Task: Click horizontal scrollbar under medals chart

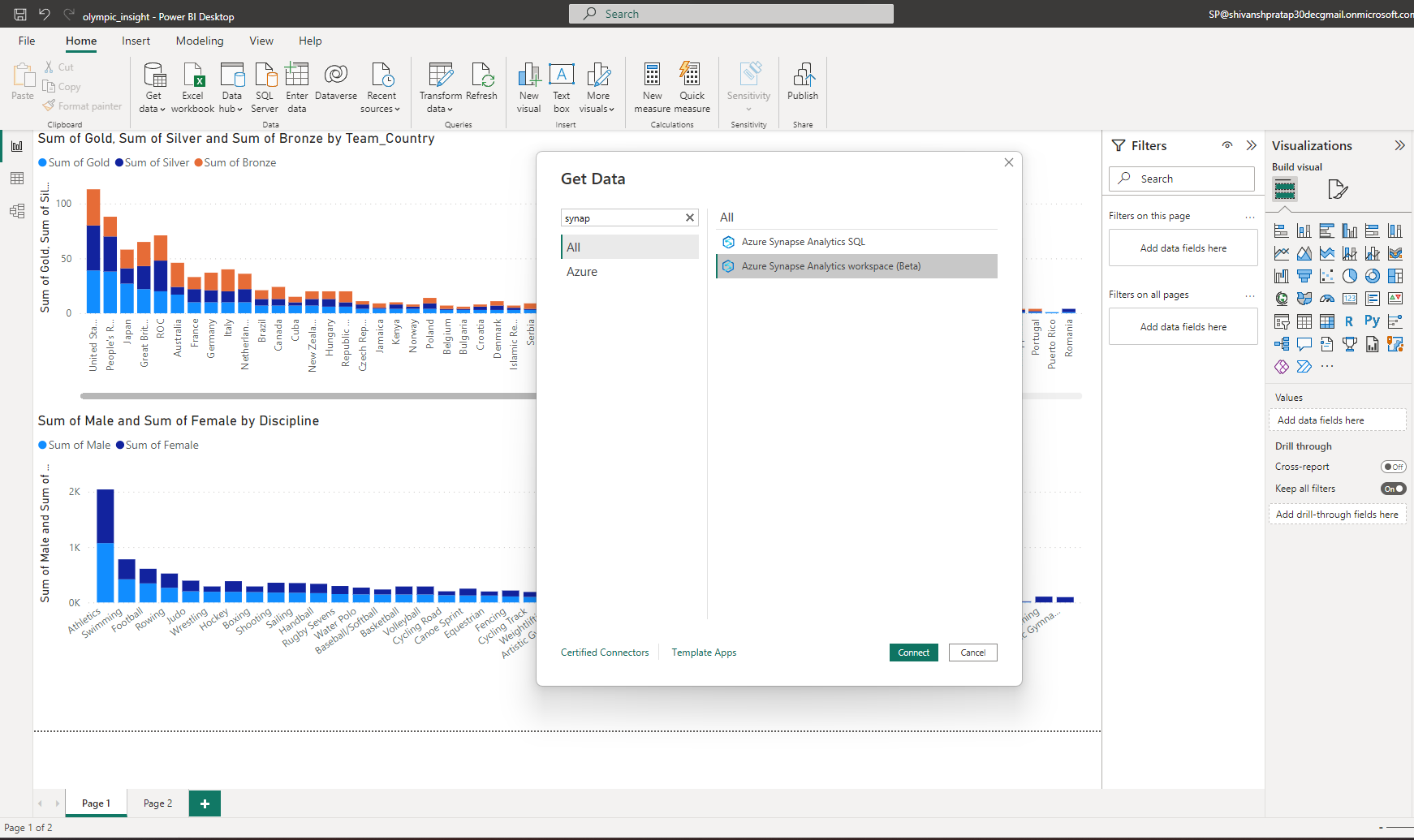Action: 308,396
